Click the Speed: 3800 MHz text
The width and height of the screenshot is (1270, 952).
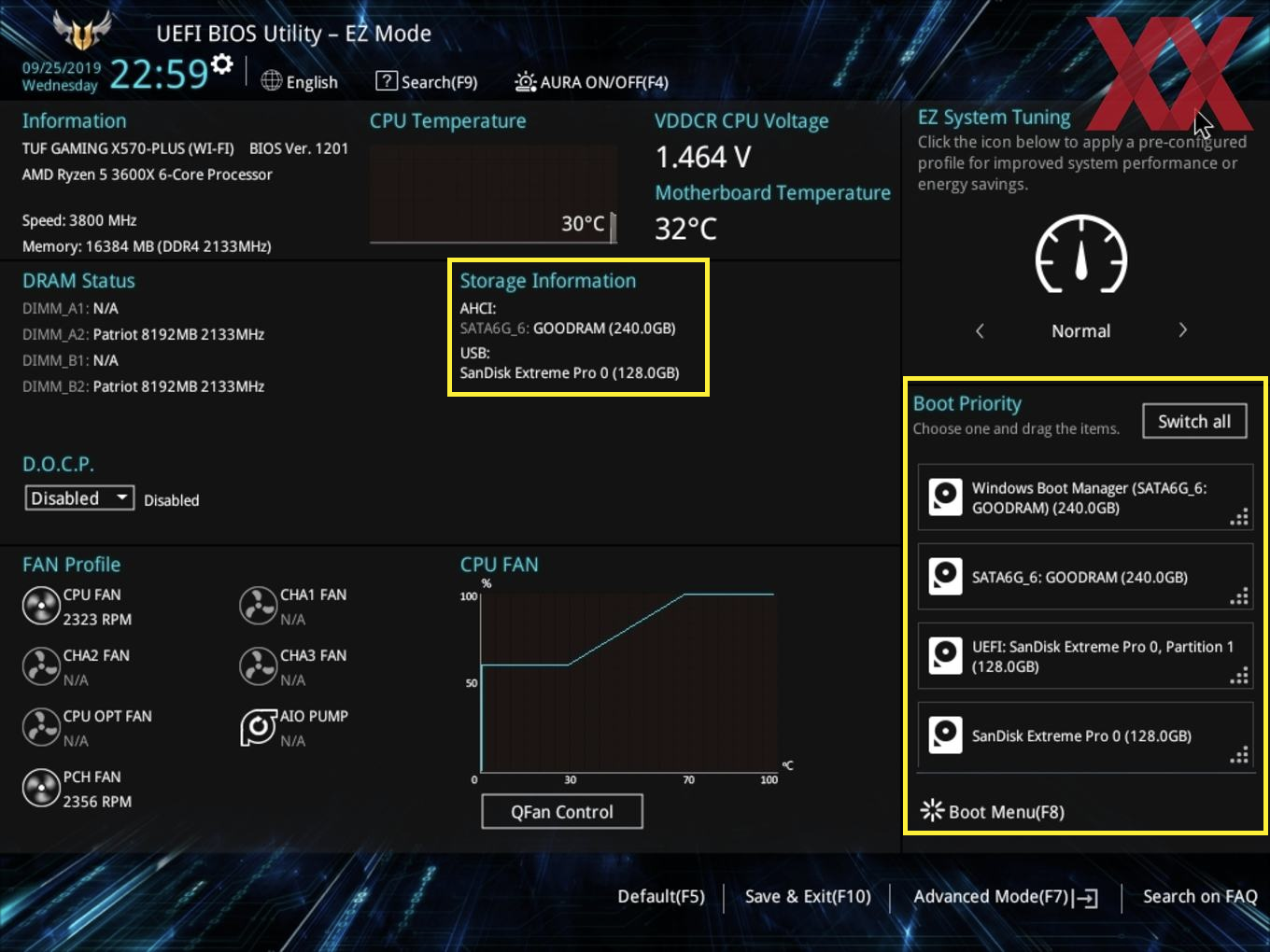[79, 220]
